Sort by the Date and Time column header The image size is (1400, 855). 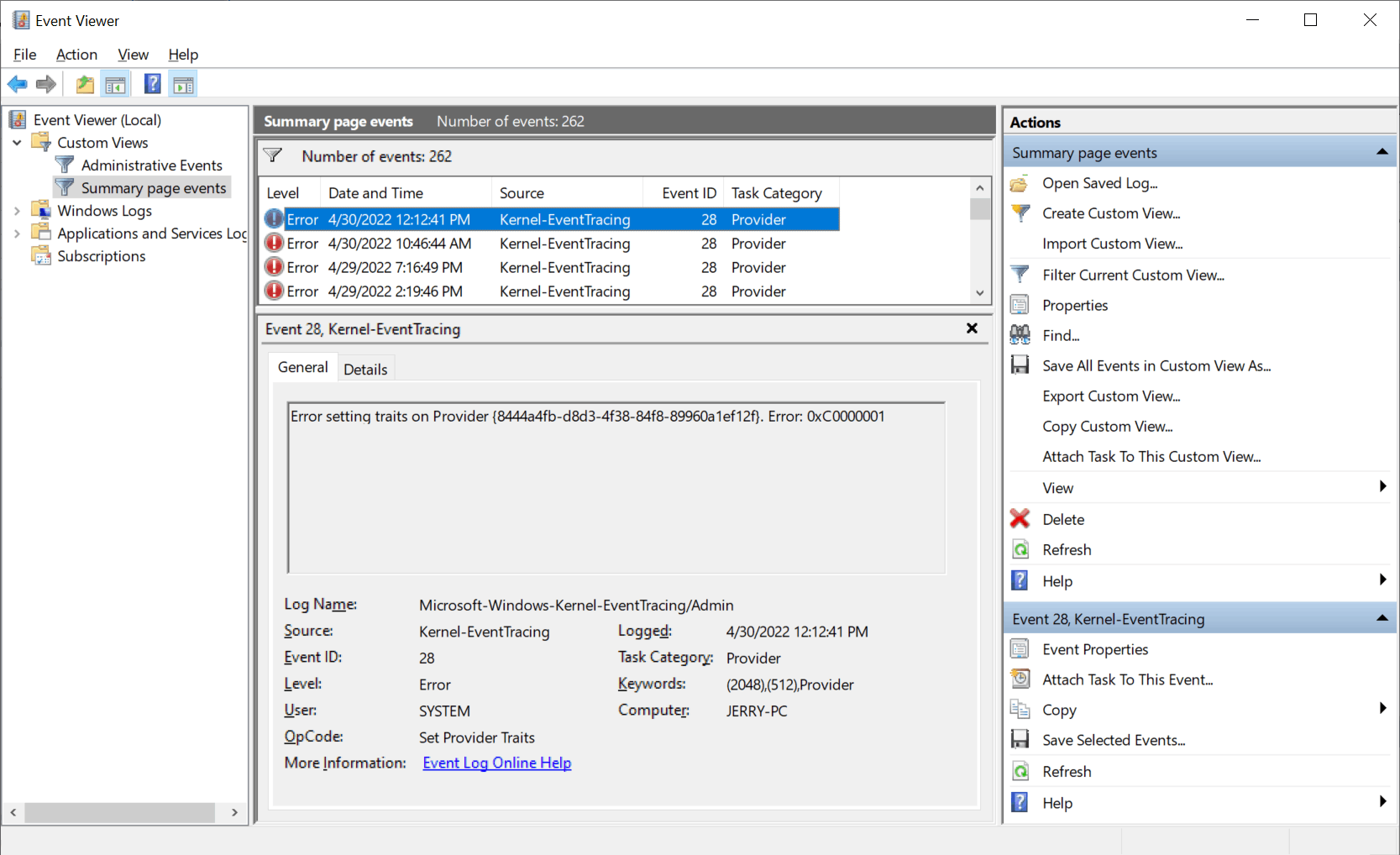(406, 193)
